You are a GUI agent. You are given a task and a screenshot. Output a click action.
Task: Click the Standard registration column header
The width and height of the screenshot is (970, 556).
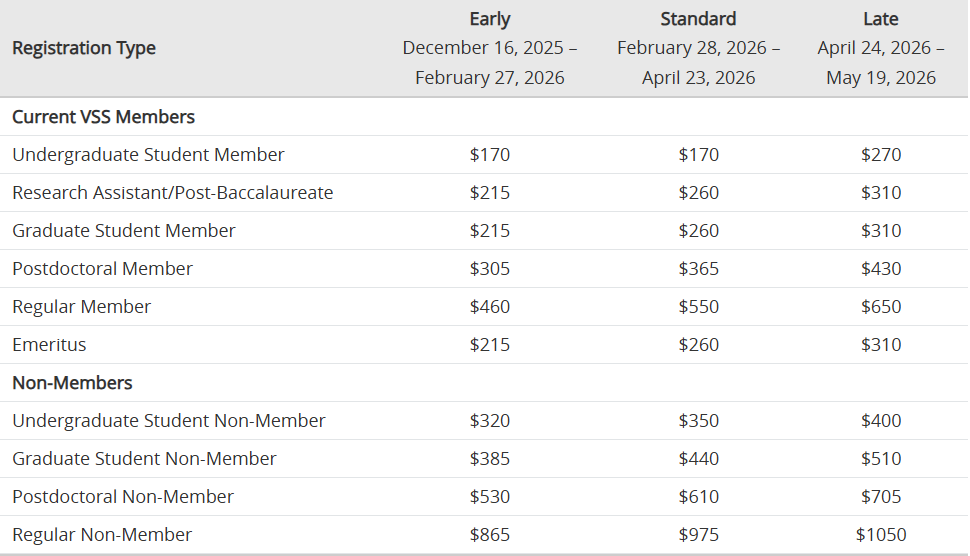698,19
